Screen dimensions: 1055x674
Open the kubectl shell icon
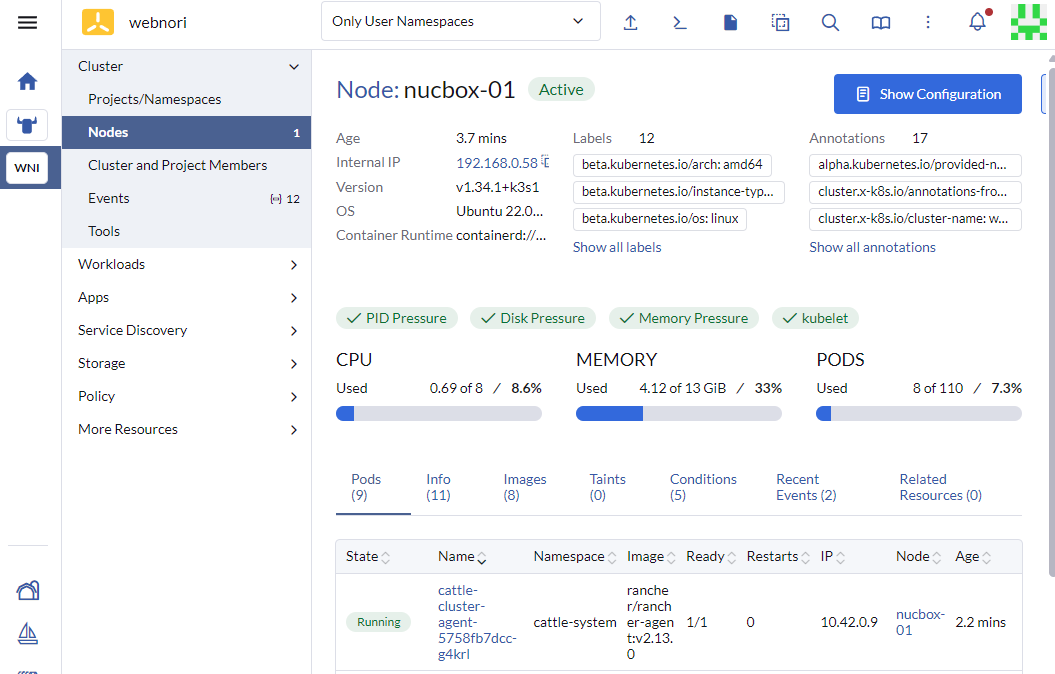[x=680, y=22]
